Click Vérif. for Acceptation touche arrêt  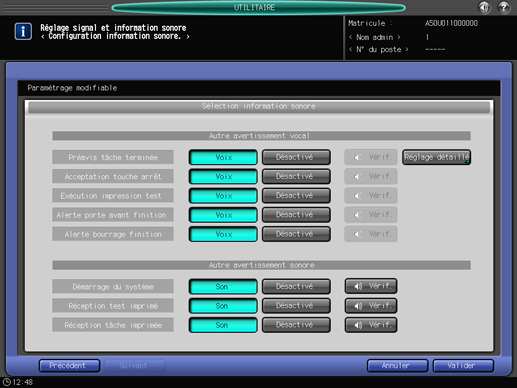[x=371, y=176]
